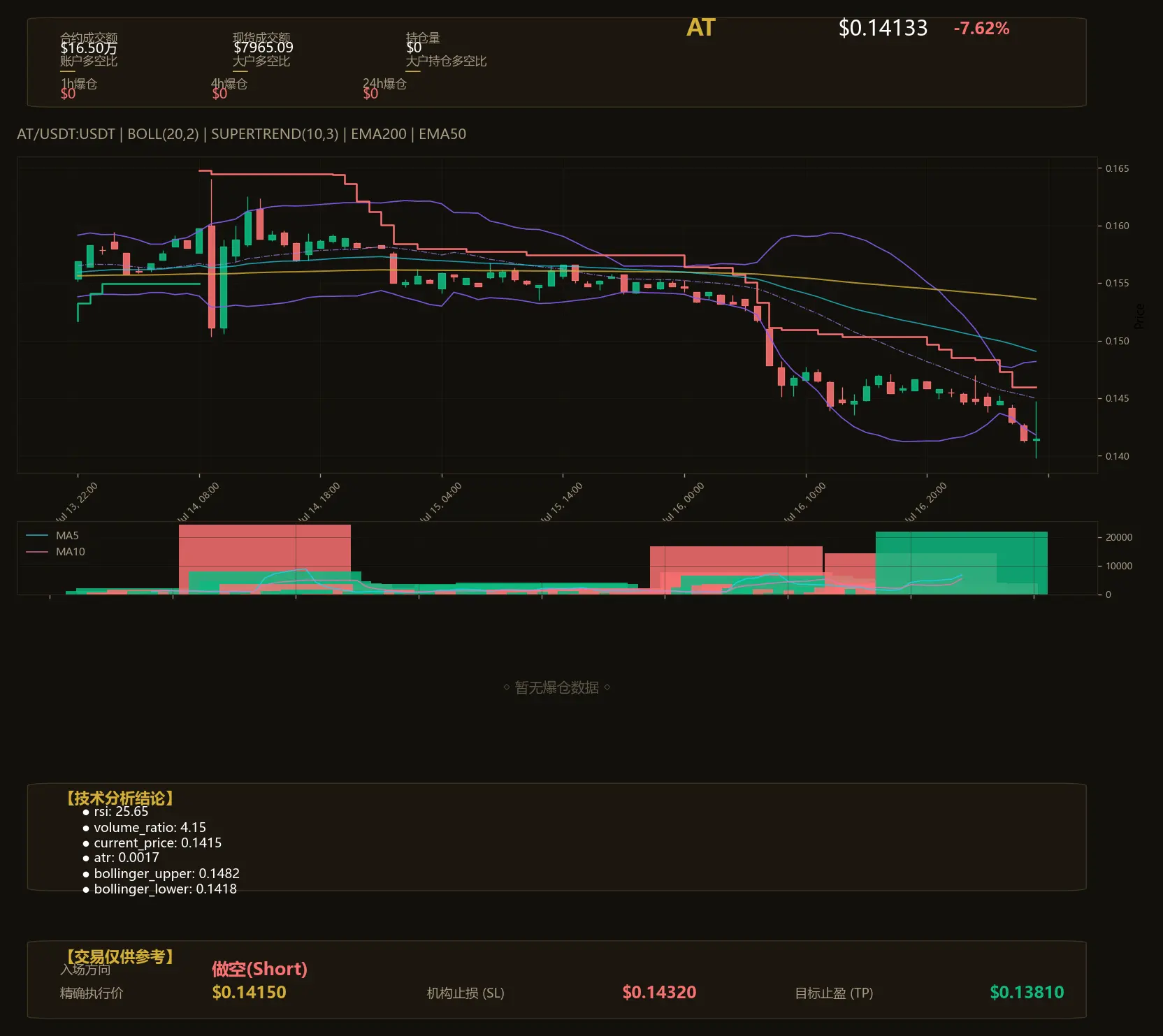
Task: Click the Jul 14, 18:00 time axis label
Action: point(319,502)
